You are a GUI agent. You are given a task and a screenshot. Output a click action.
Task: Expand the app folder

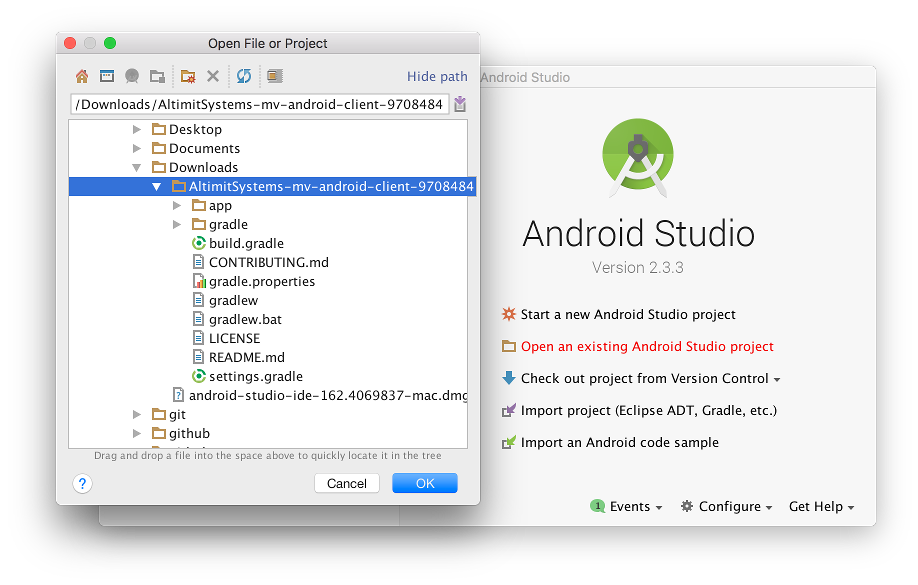[x=176, y=206]
